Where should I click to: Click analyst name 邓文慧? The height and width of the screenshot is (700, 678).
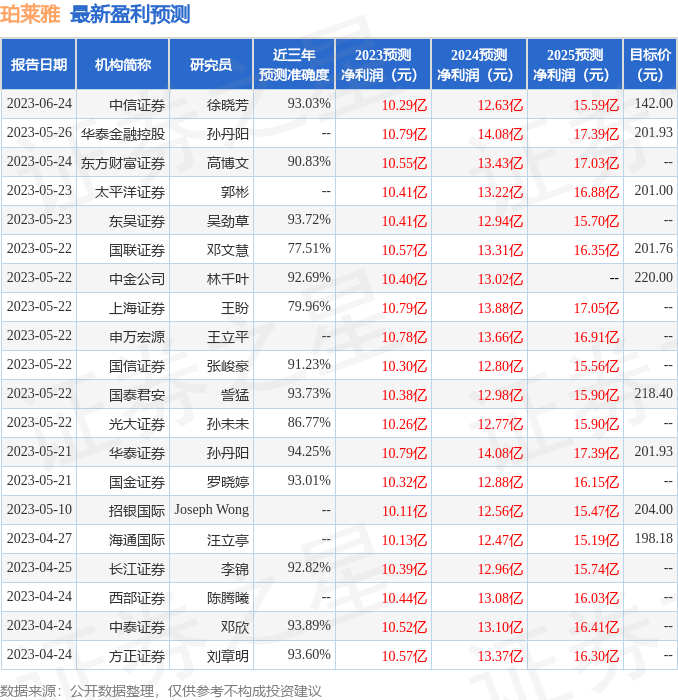pyautogui.click(x=228, y=250)
